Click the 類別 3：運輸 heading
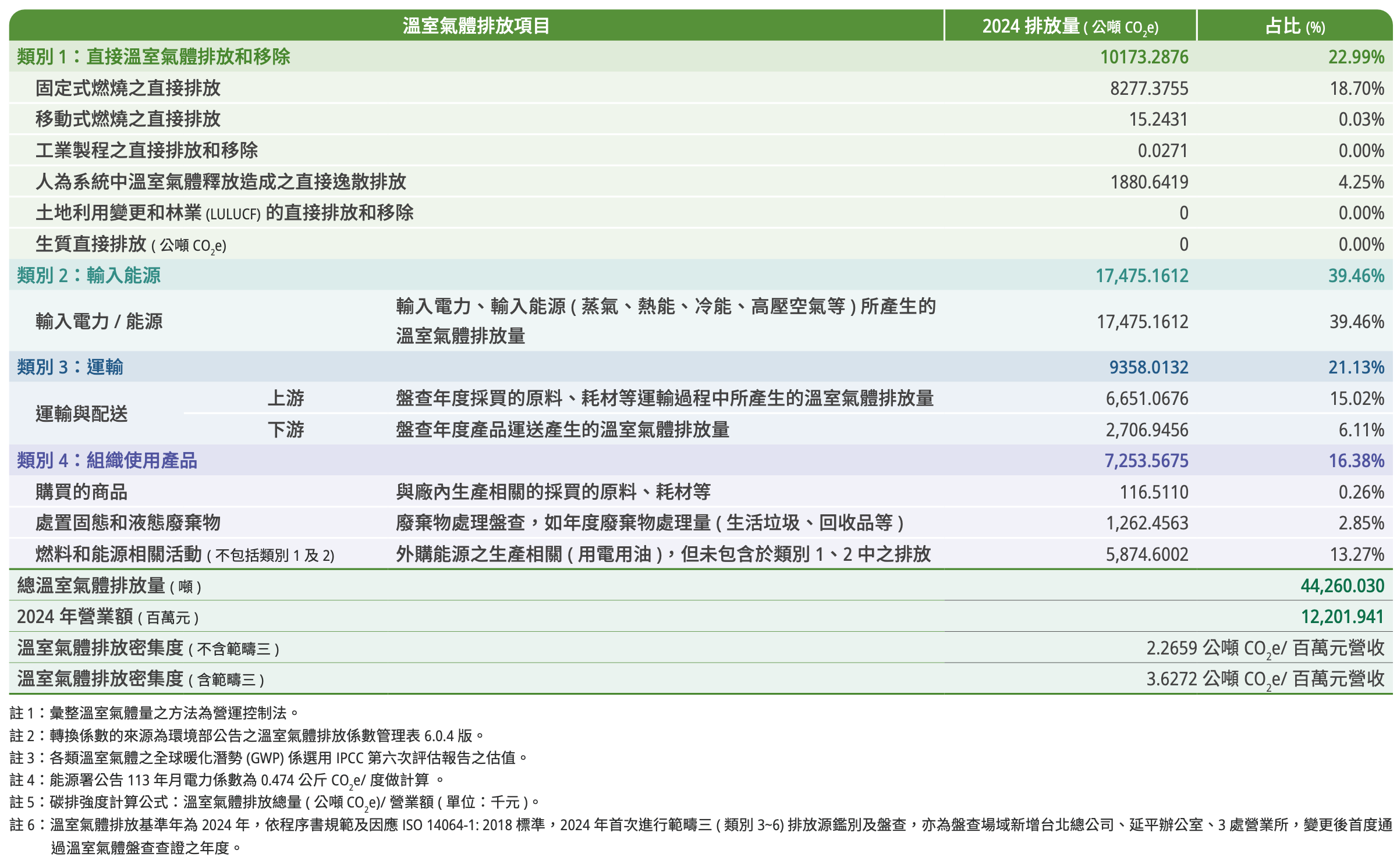1397x868 pixels. tap(70, 367)
